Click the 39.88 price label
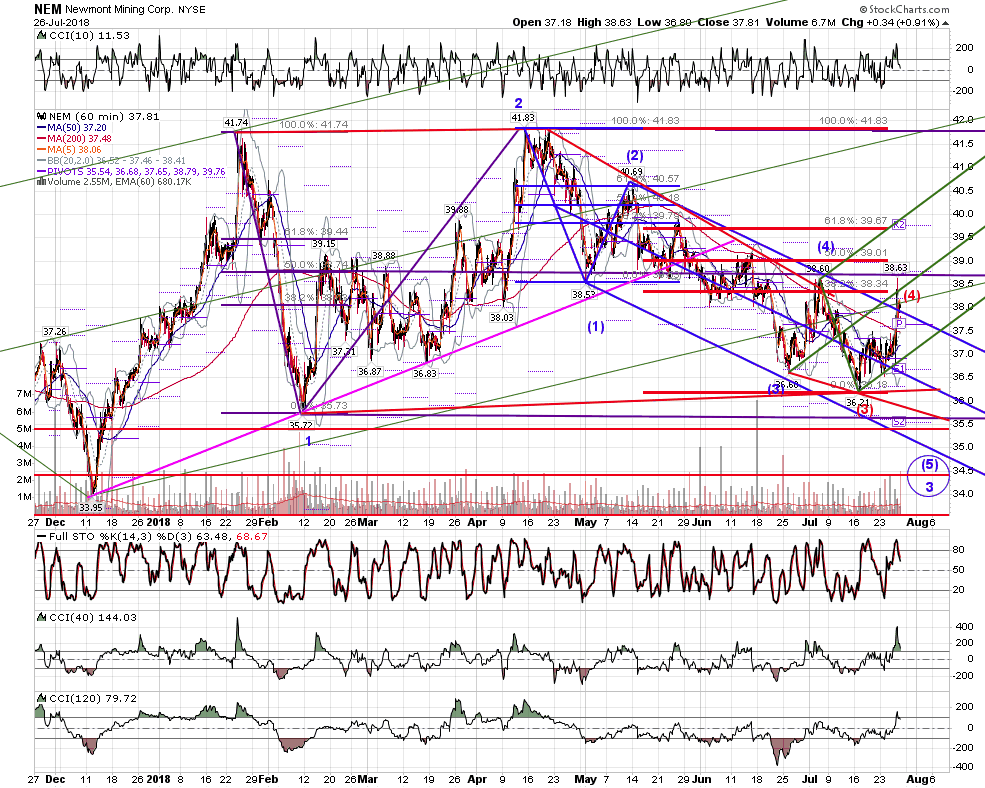Image resolution: width=985 pixels, height=788 pixels. click(457, 209)
